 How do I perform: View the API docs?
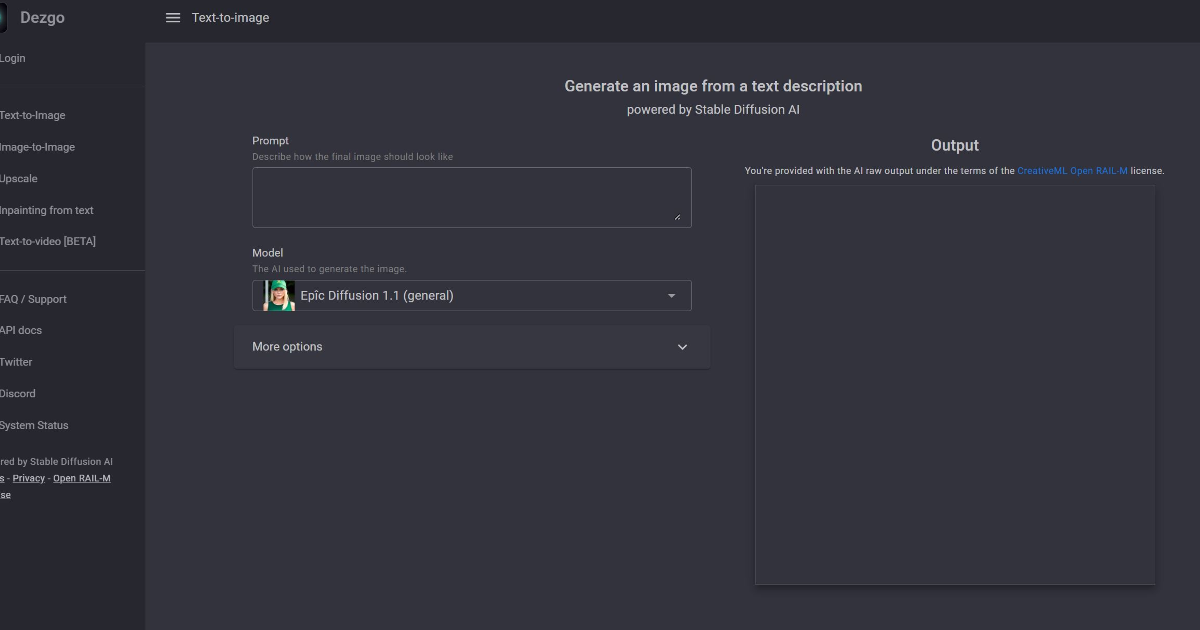tap(21, 330)
